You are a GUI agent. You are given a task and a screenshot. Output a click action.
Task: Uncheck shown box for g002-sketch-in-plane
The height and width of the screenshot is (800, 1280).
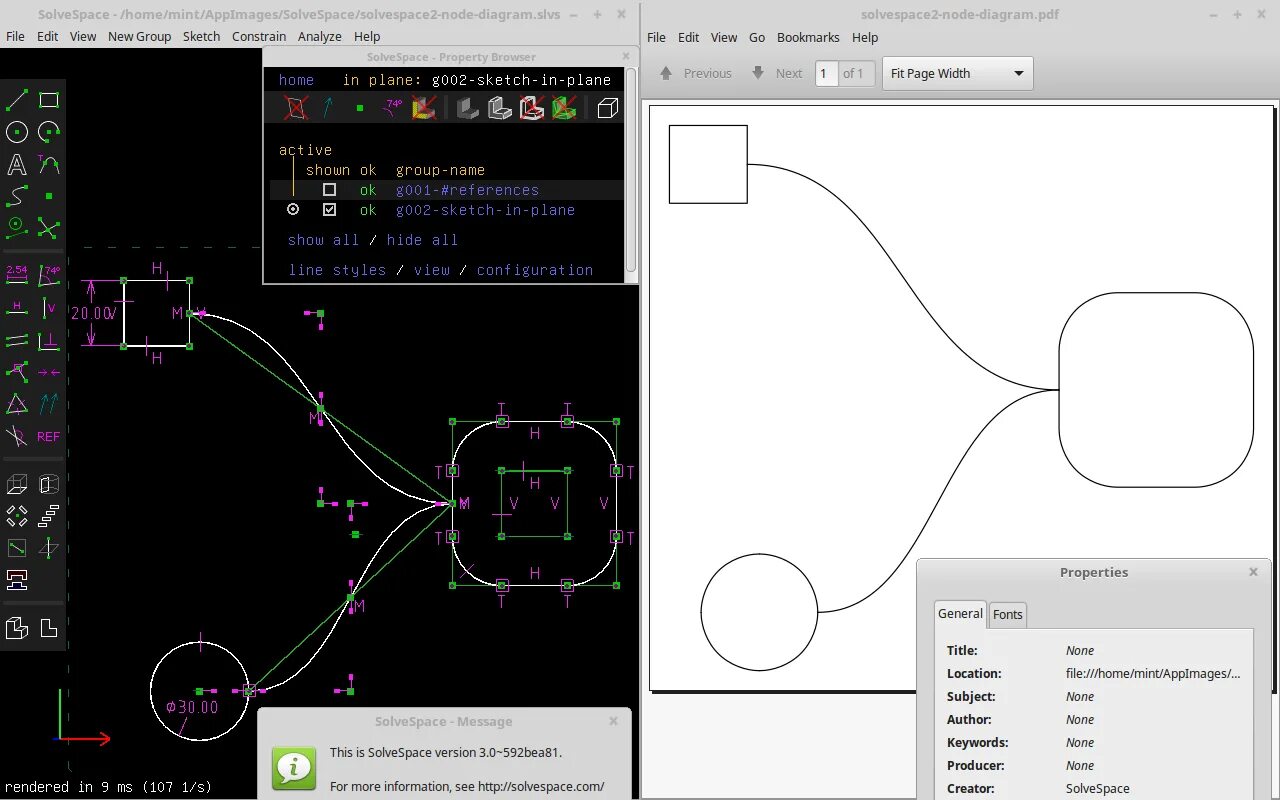click(329, 210)
